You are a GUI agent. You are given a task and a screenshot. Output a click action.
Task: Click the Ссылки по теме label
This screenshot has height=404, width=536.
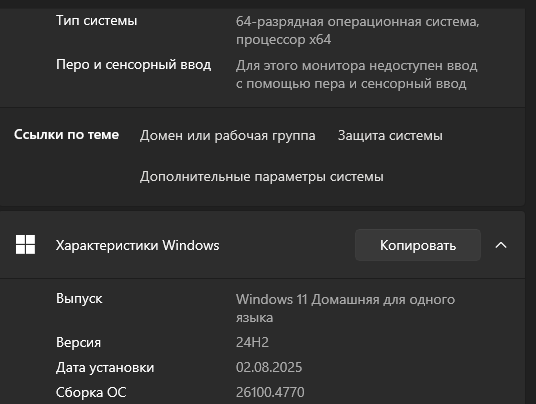pos(66,135)
